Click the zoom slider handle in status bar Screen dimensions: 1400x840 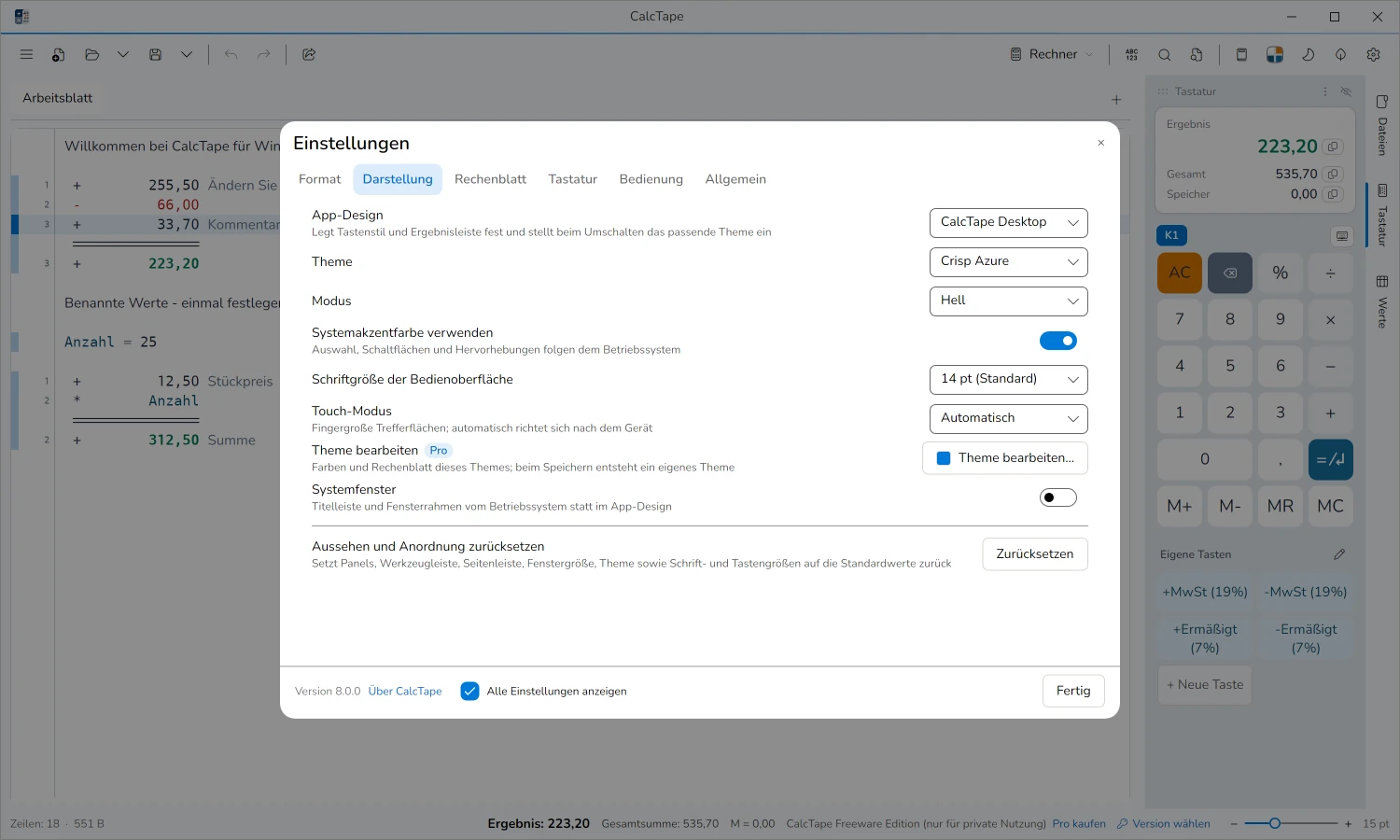pyautogui.click(x=1275, y=823)
